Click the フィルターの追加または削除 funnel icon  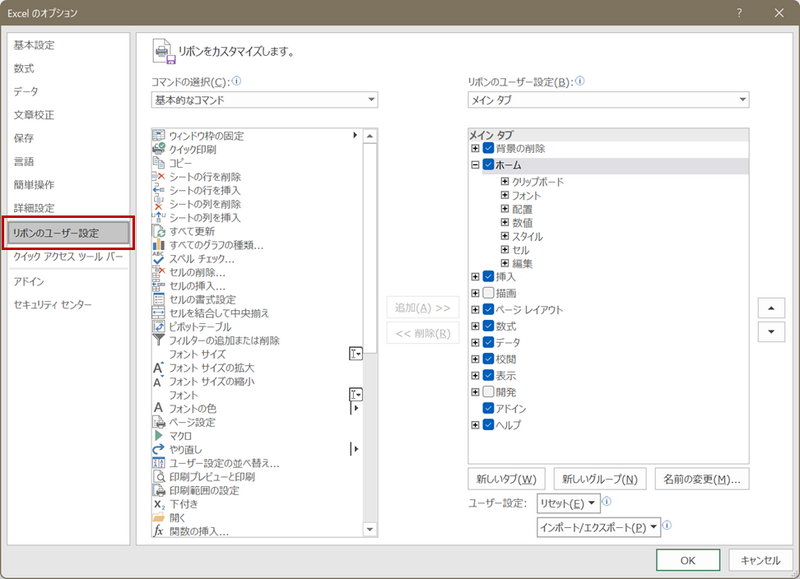tap(159, 340)
